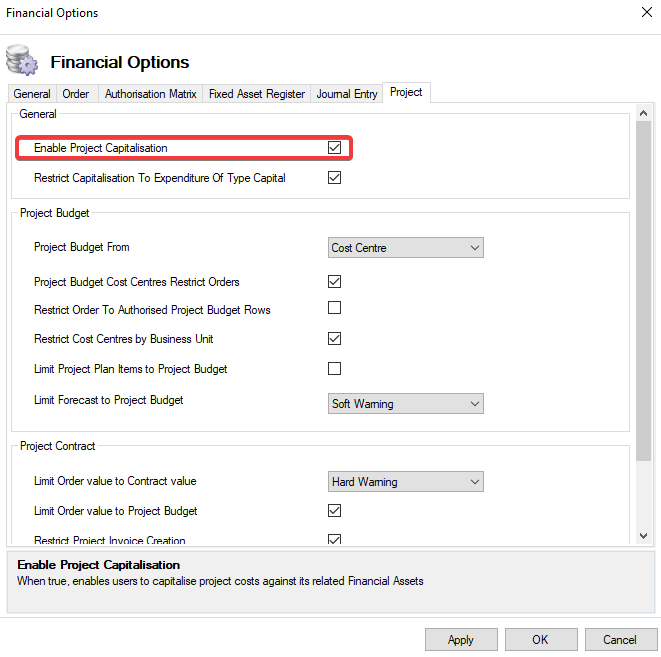The height and width of the screenshot is (657, 661).
Task: Untick Enable Project Capitalisation checkbox
Action: (335, 148)
